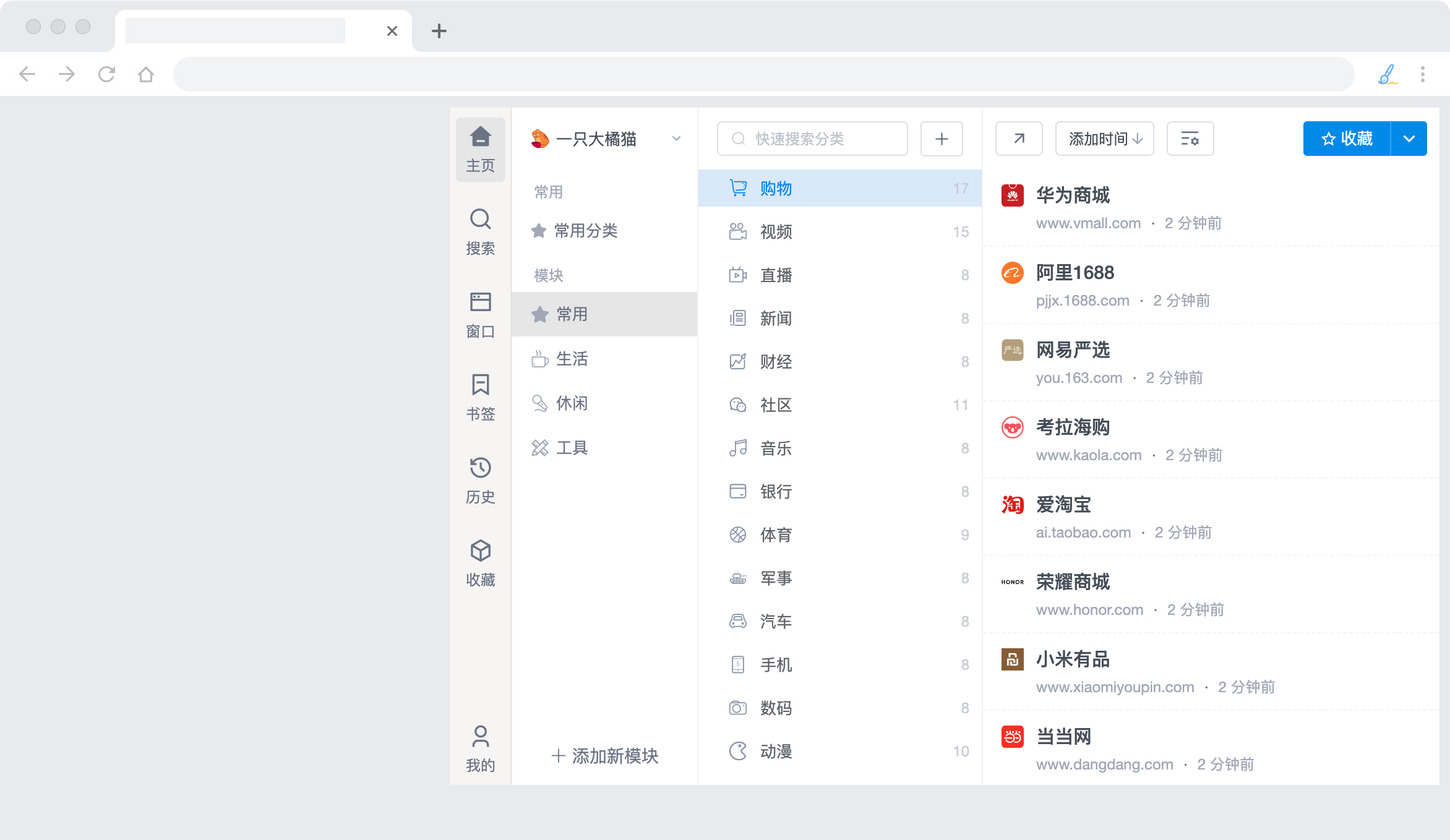Open the 阿里1688 bookmark title

(1075, 273)
